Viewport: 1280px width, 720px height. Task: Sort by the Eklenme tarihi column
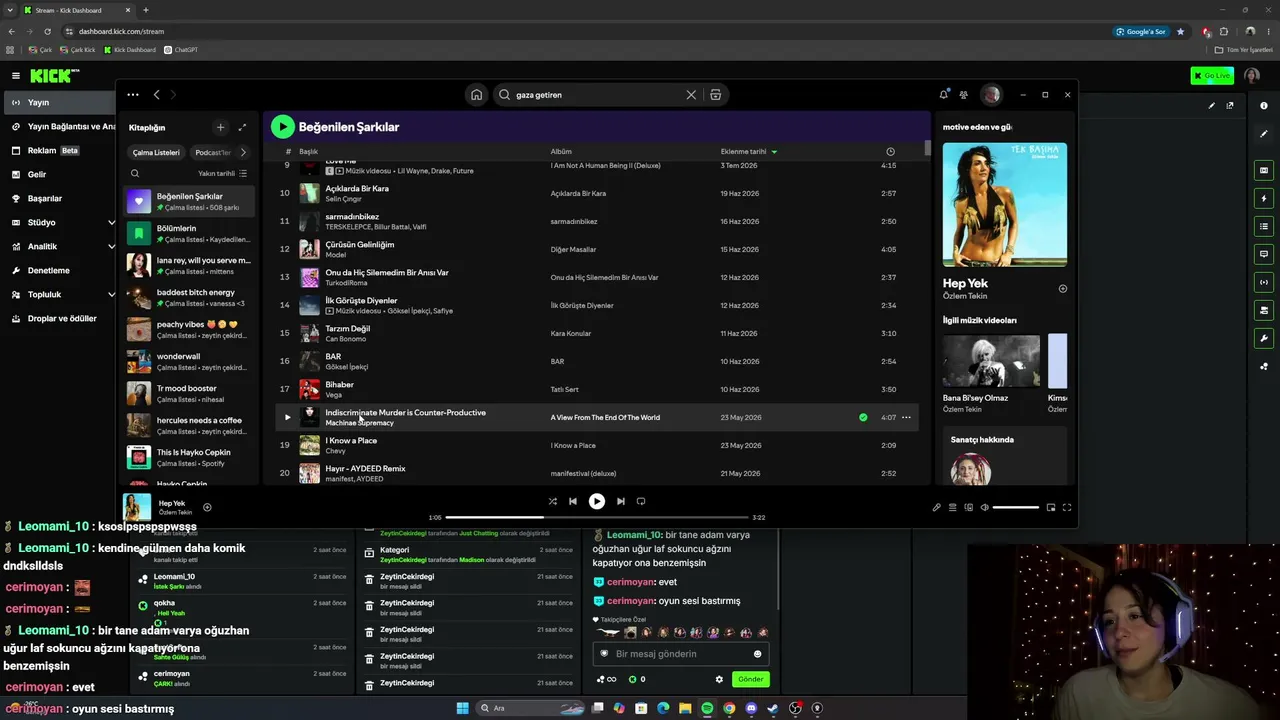pyautogui.click(x=749, y=152)
